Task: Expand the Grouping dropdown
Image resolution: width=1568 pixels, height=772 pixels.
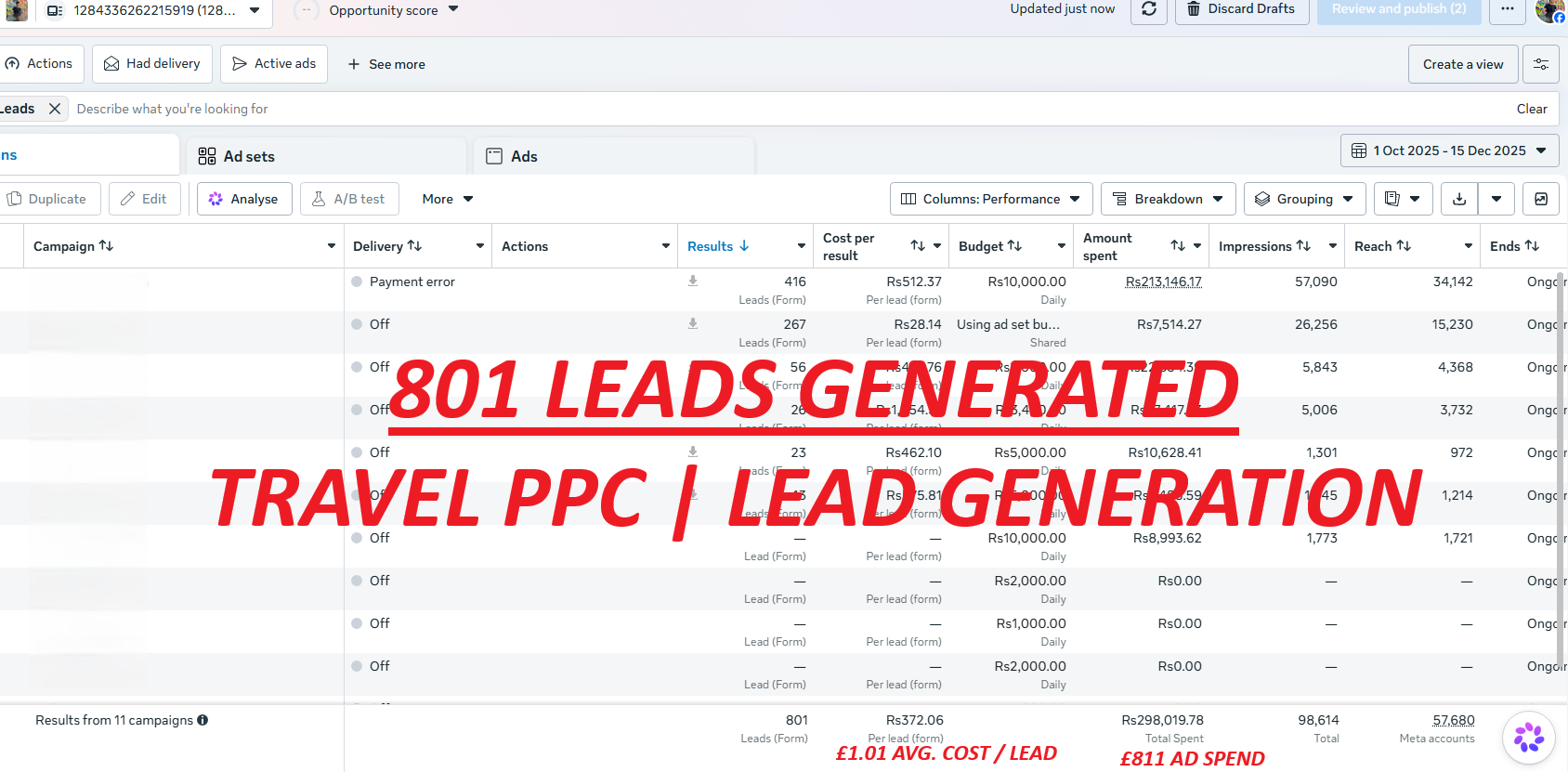Action: coord(1305,199)
